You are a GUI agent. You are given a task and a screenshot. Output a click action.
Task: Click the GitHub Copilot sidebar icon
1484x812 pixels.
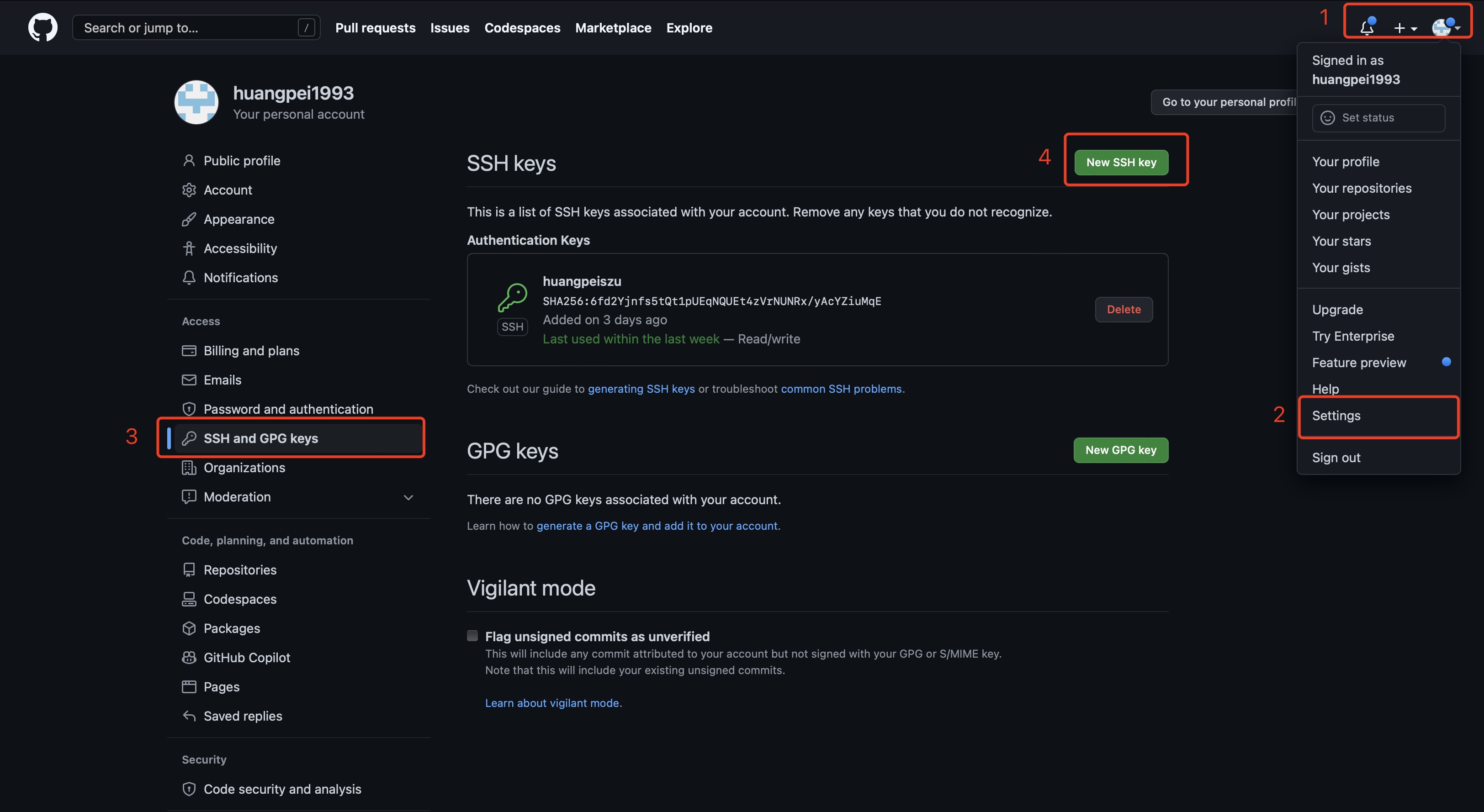click(x=189, y=658)
